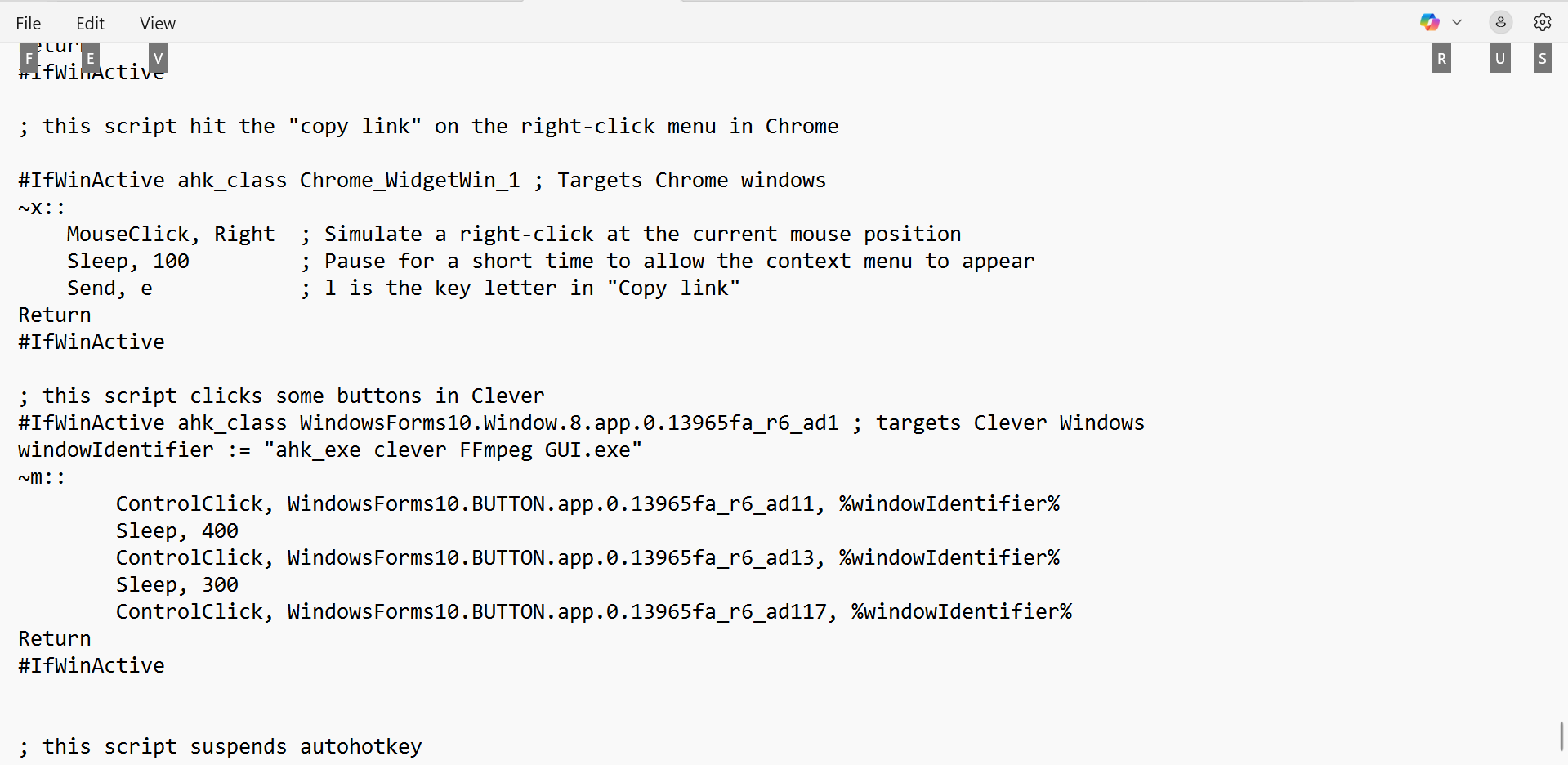Click the Copilot icon in the toolbar
This screenshot has width=1568, height=765.
(1429, 22)
